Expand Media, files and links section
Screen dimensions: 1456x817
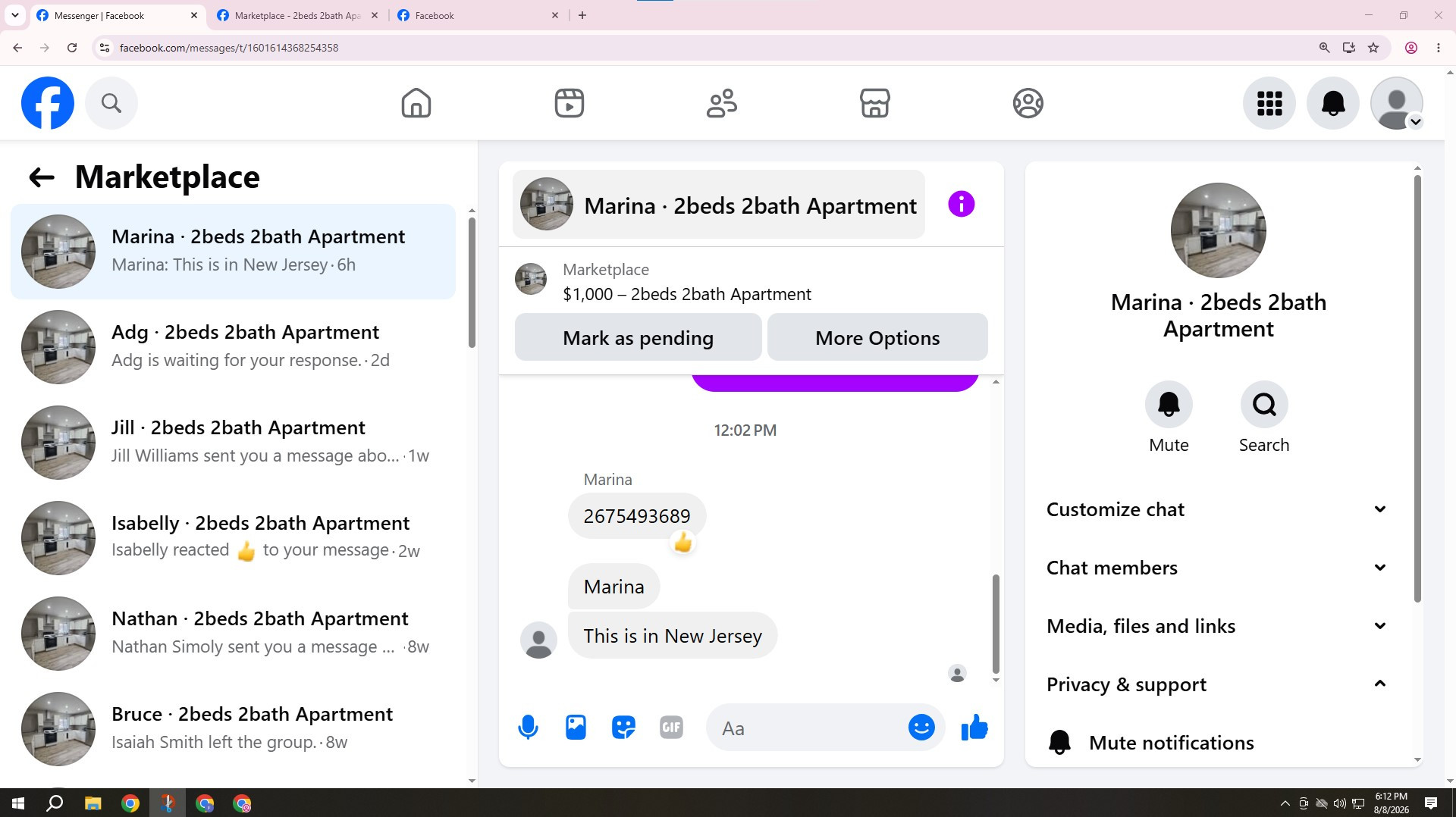1217,626
